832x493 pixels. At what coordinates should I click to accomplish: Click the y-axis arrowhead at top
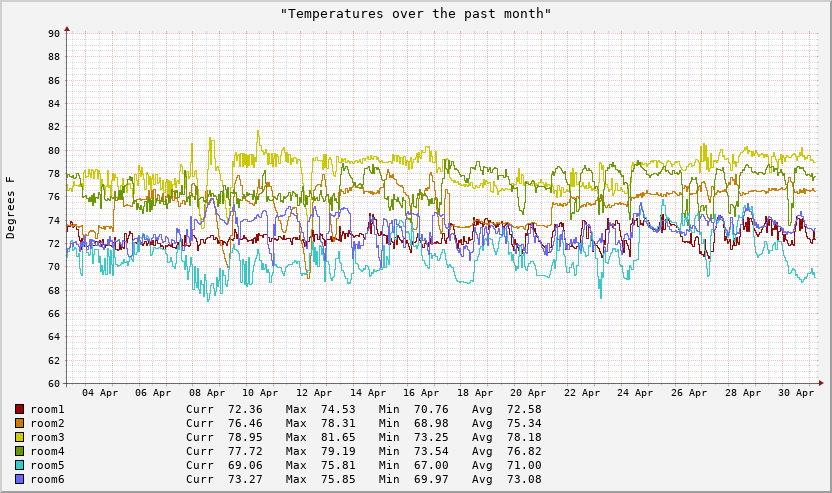point(67,29)
